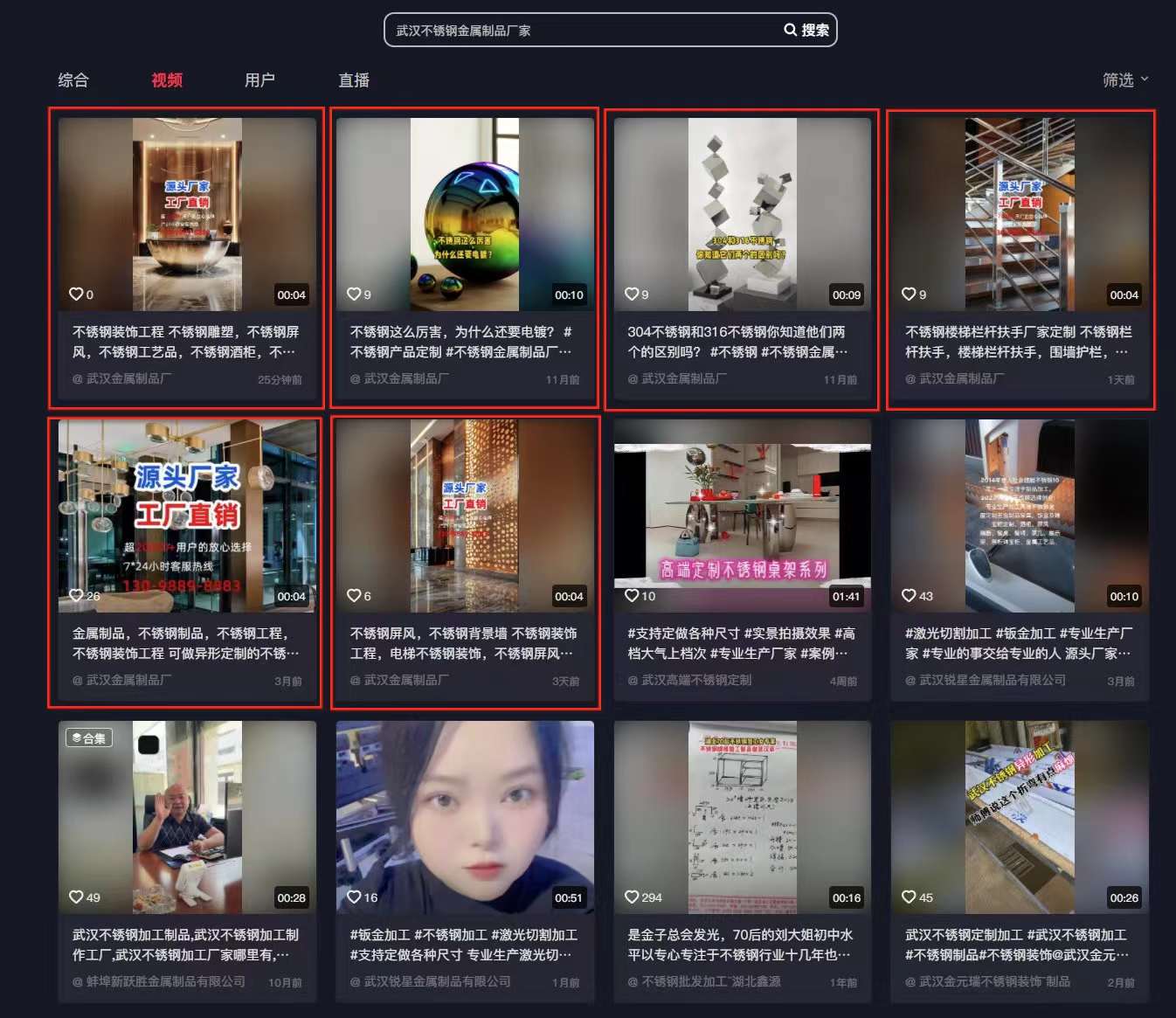The width and height of the screenshot is (1176, 1018).
Task: Open the 304 vs 316 stainless steel video thumbnail
Action: pos(742,214)
